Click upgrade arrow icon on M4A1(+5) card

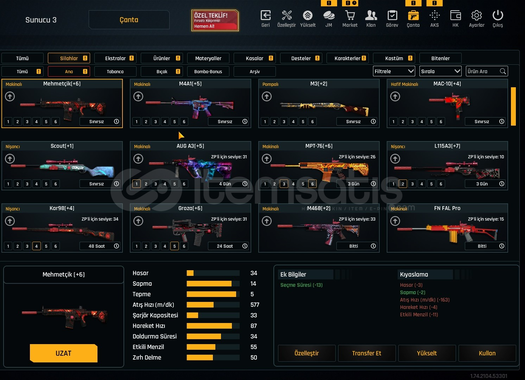(138, 96)
